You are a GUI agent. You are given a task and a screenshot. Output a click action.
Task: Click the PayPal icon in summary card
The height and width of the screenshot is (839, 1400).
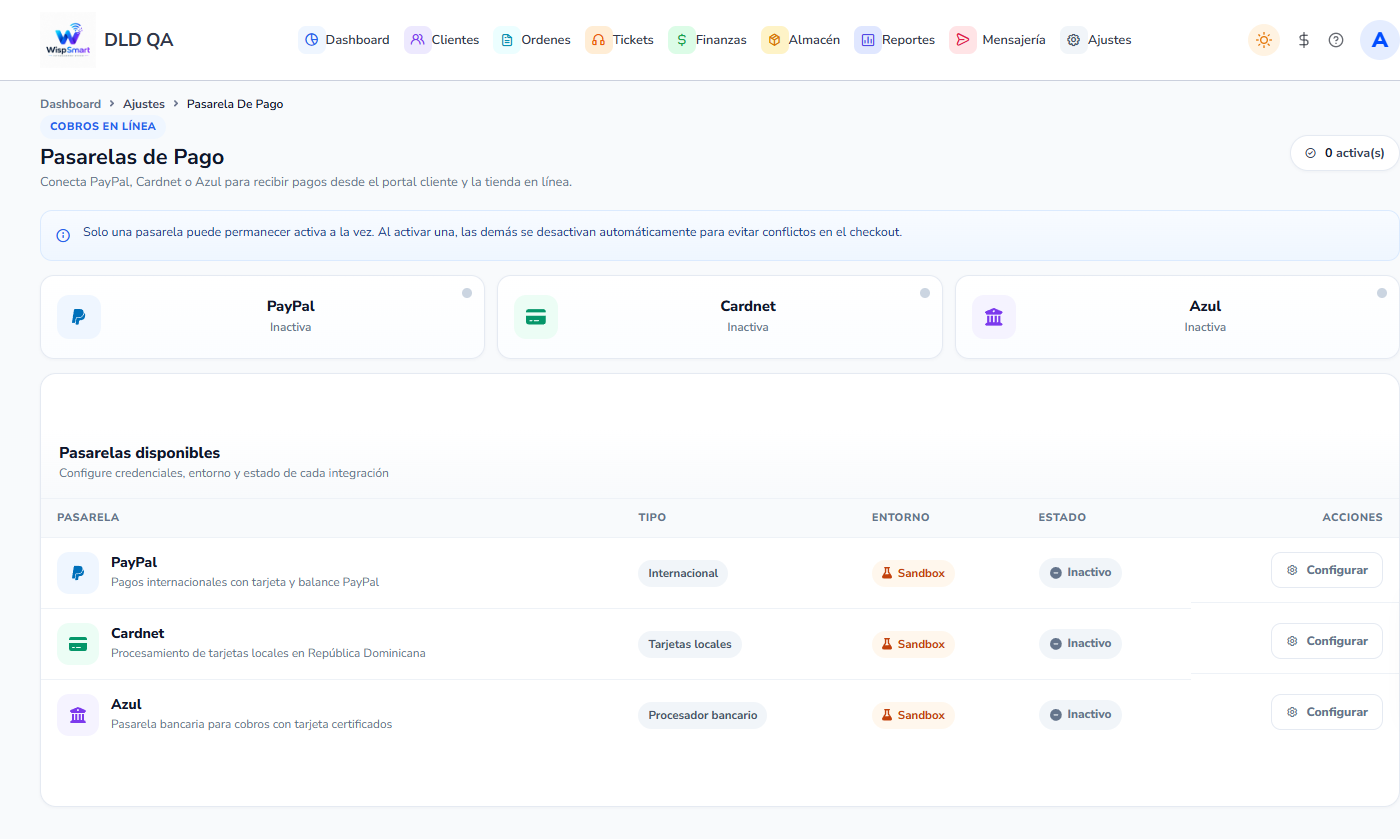[x=79, y=317]
